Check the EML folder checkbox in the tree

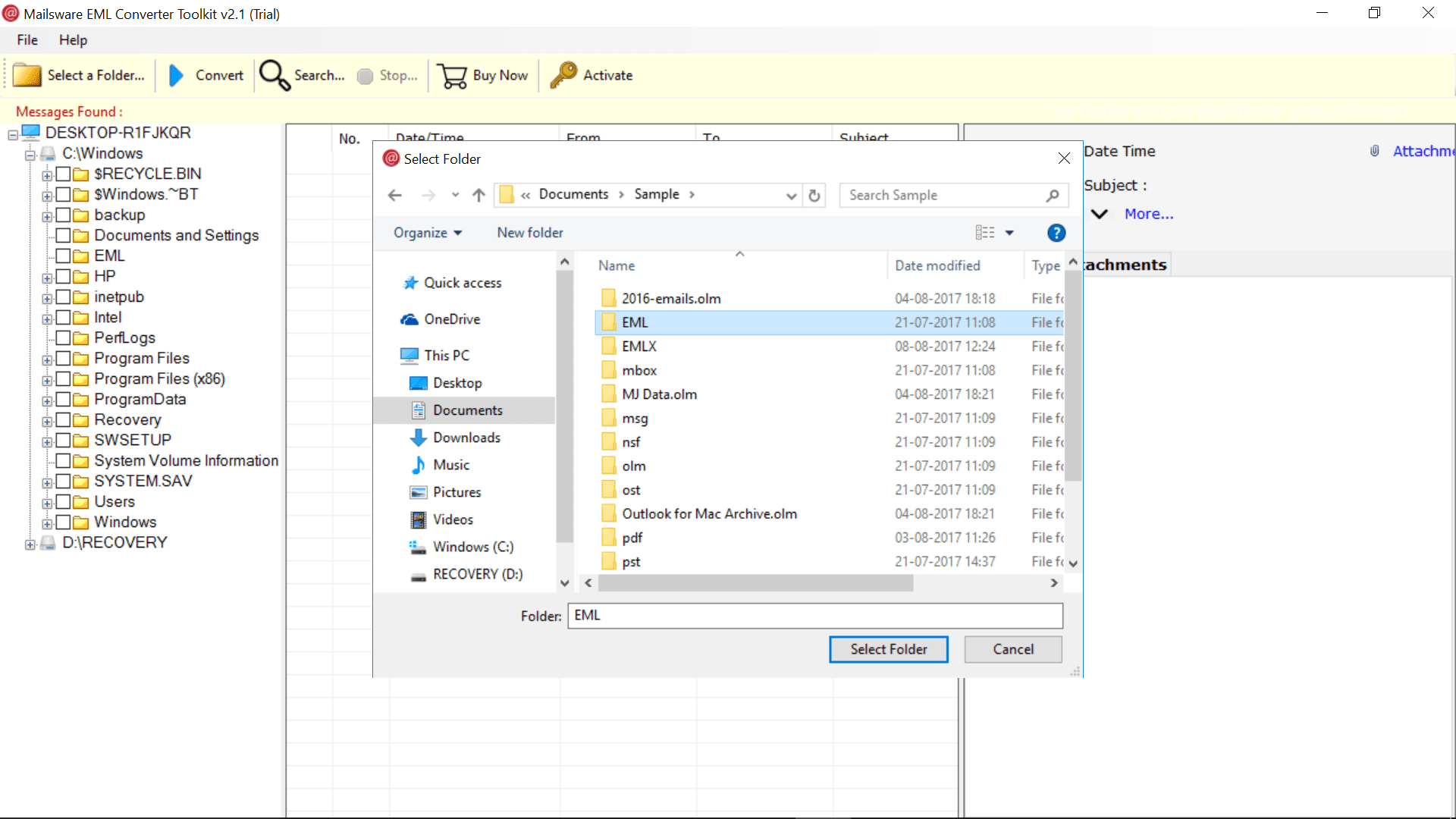63,256
